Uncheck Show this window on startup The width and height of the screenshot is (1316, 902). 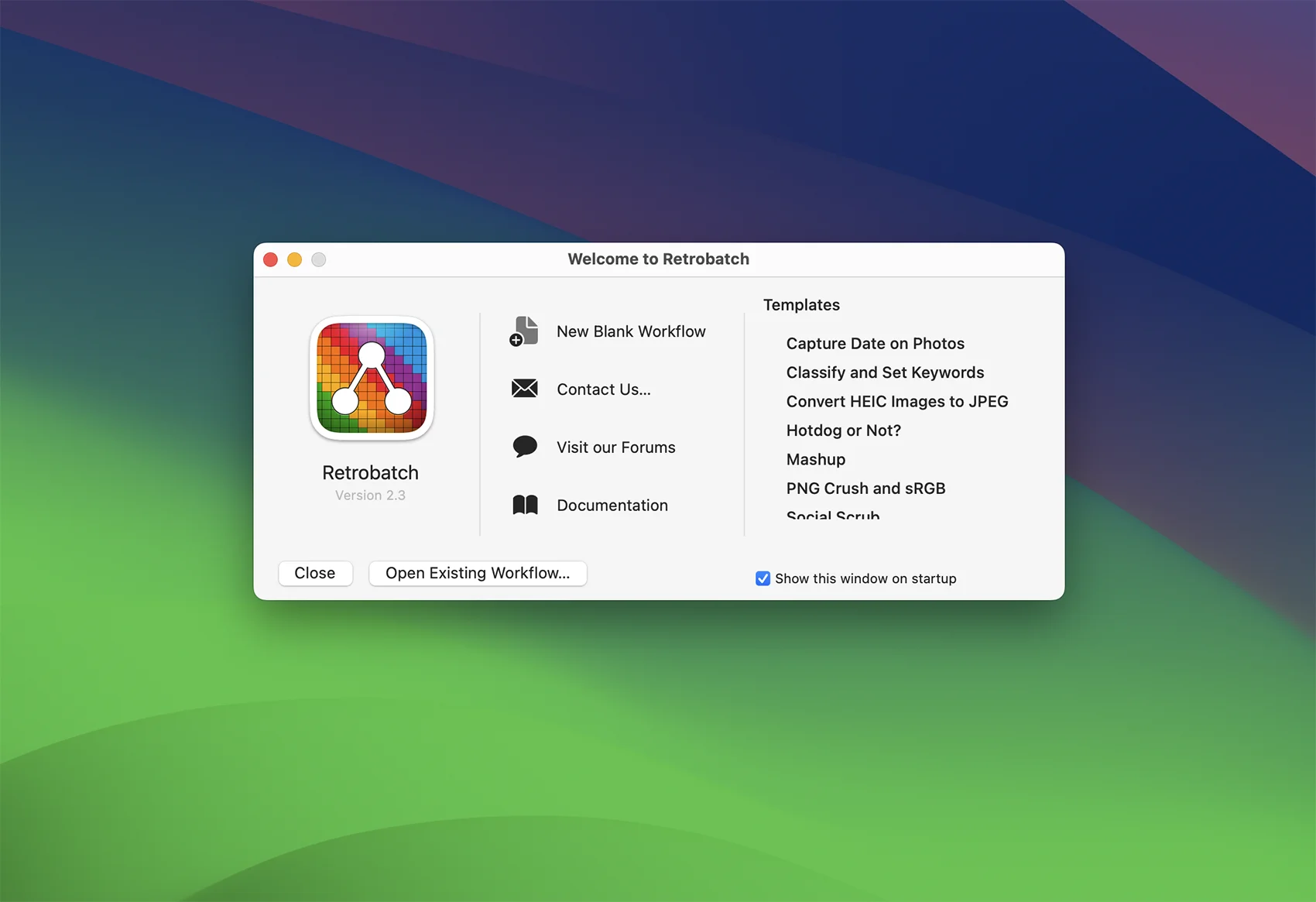click(x=763, y=578)
